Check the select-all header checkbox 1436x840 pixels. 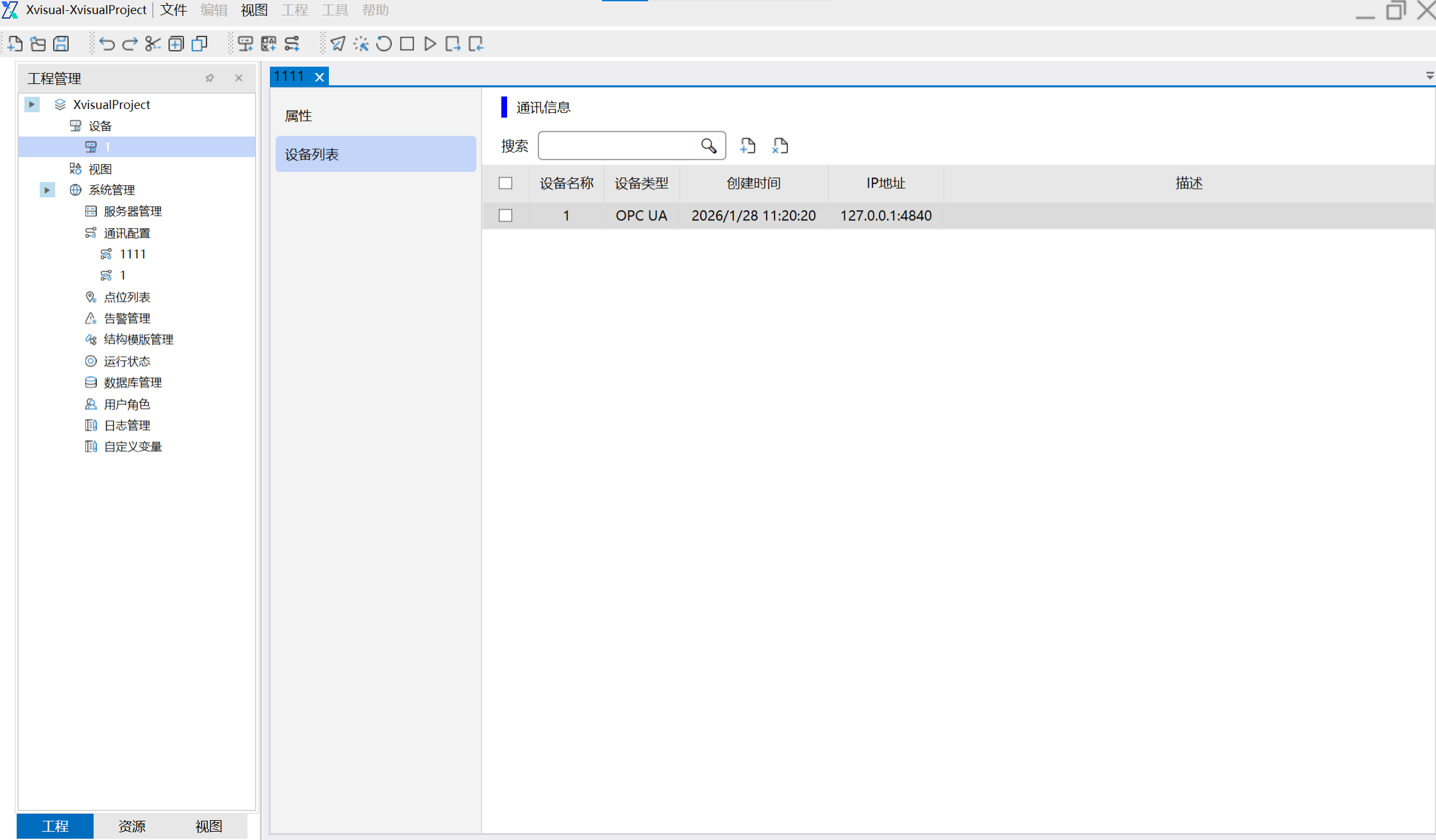[506, 183]
